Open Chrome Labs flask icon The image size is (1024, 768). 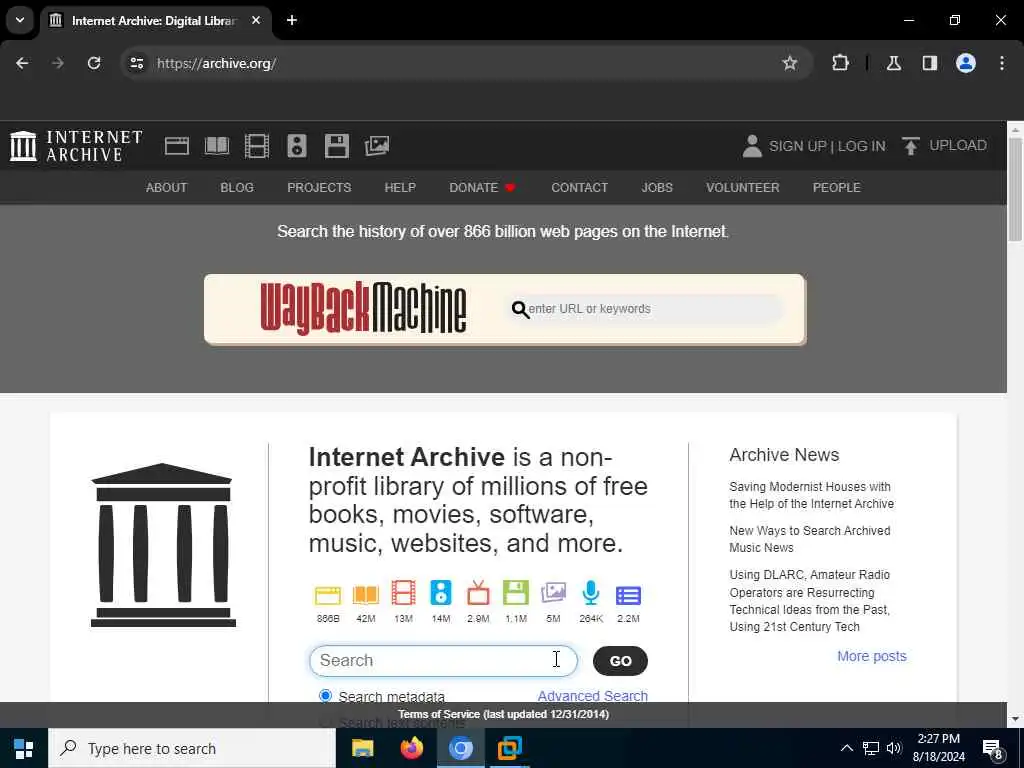point(894,63)
